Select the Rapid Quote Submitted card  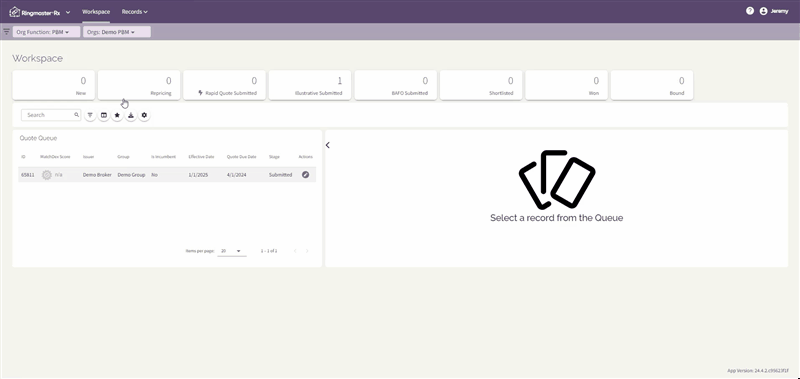click(x=224, y=85)
